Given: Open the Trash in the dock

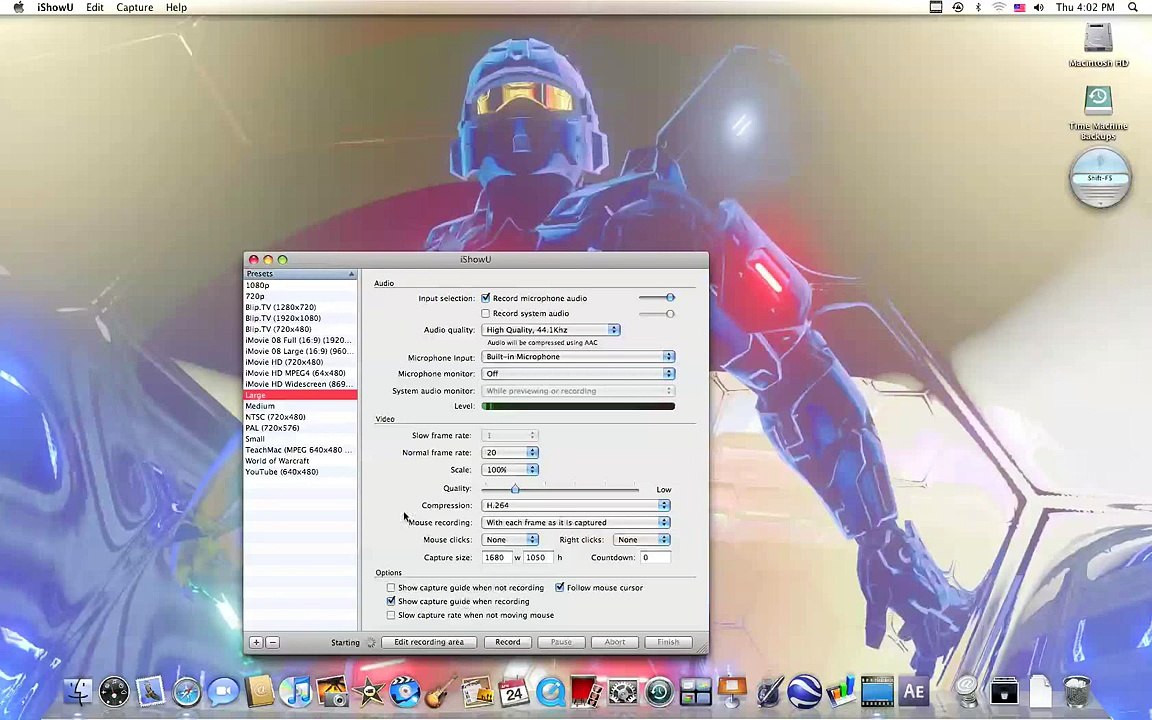Looking at the screenshot, I should [x=1077, y=691].
